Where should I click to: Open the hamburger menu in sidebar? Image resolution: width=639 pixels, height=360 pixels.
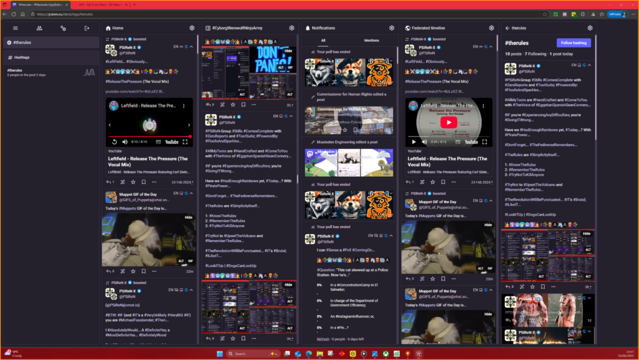coord(15,28)
